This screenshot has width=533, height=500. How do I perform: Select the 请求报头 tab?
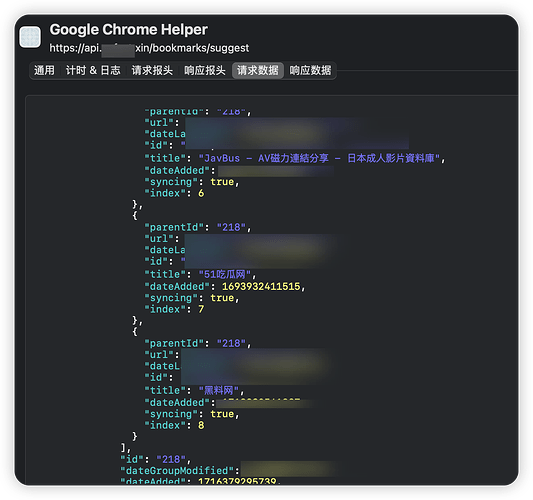point(152,70)
